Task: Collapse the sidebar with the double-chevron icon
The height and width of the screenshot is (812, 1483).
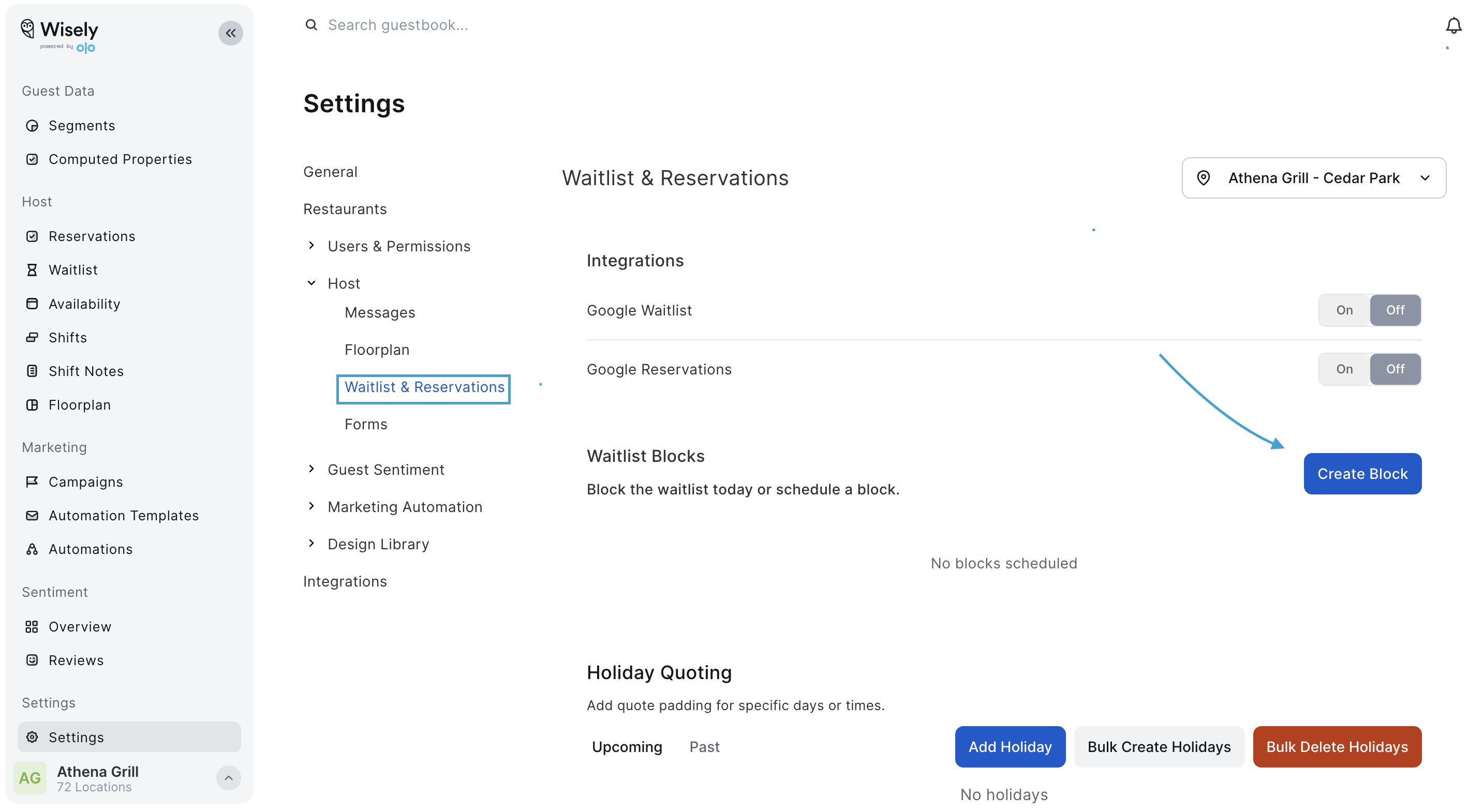Action: click(230, 33)
